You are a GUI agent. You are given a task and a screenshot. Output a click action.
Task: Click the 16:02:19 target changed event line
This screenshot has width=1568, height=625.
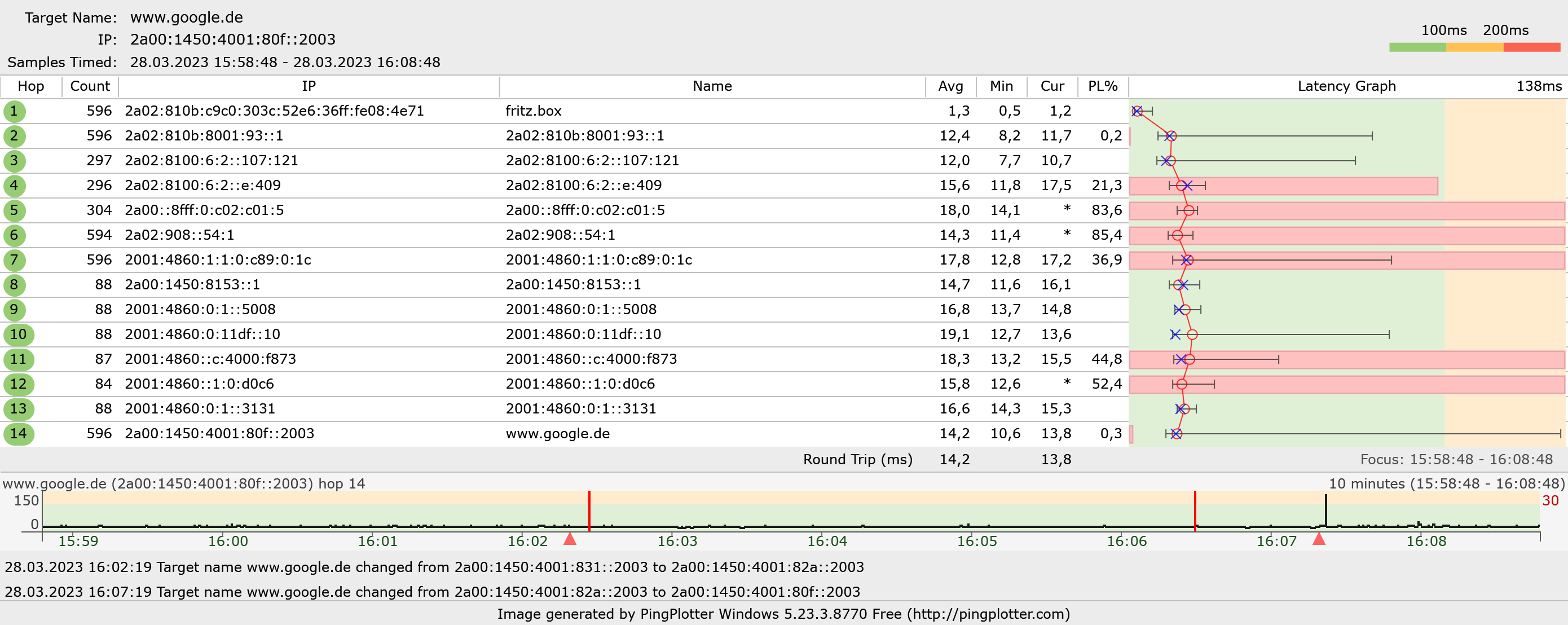point(434,567)
